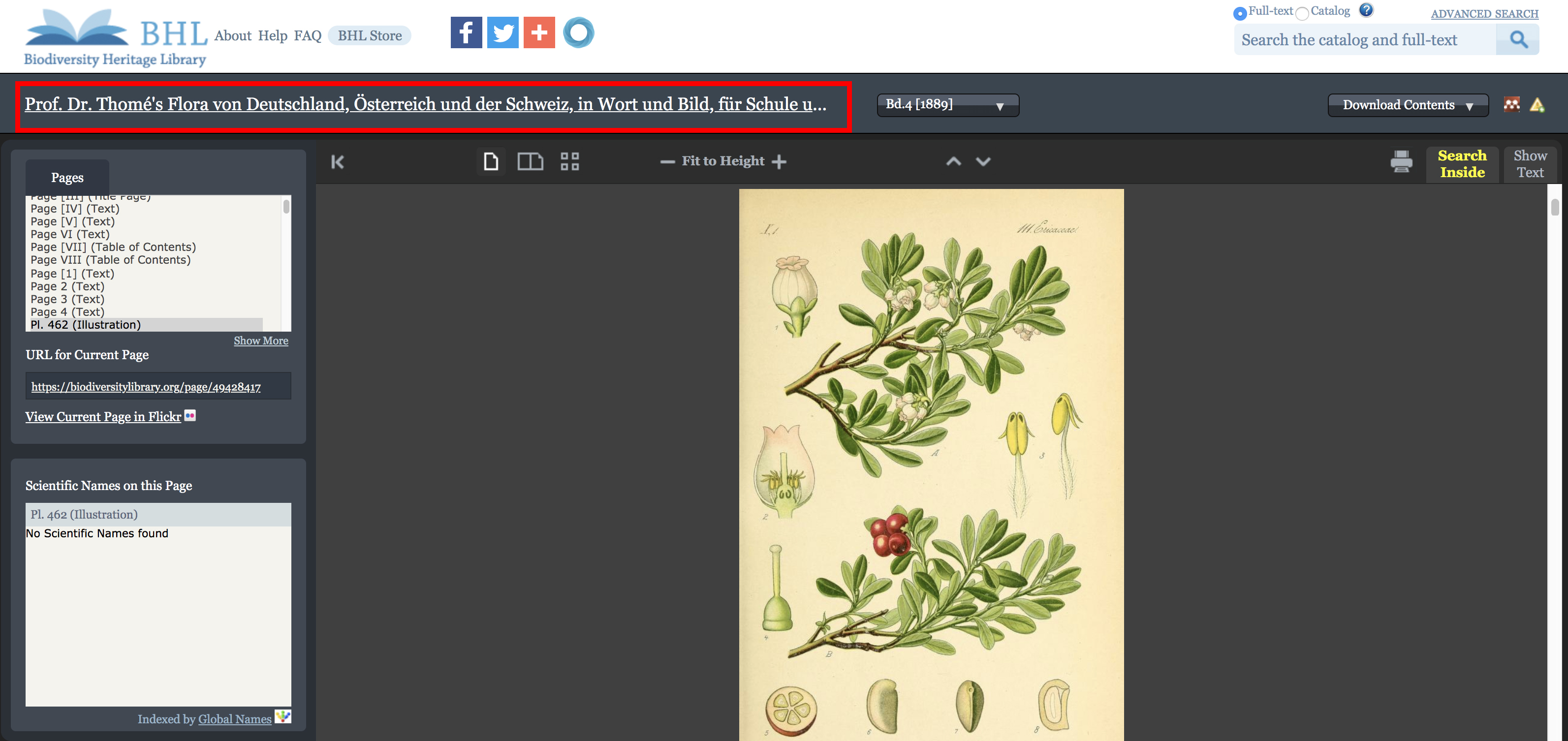Click the Twitter share icon
This screenshot has height=741, width=1568.
[502, 32]
